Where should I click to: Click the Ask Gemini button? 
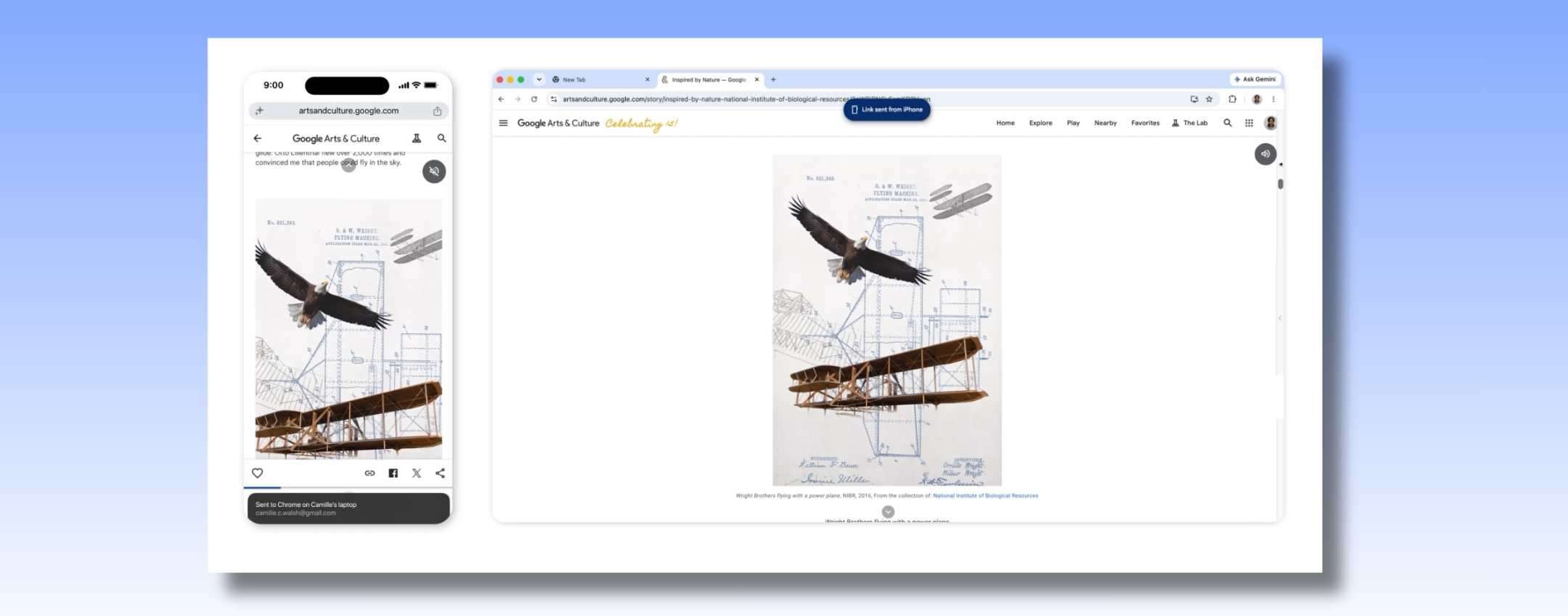coord(1255,79)
